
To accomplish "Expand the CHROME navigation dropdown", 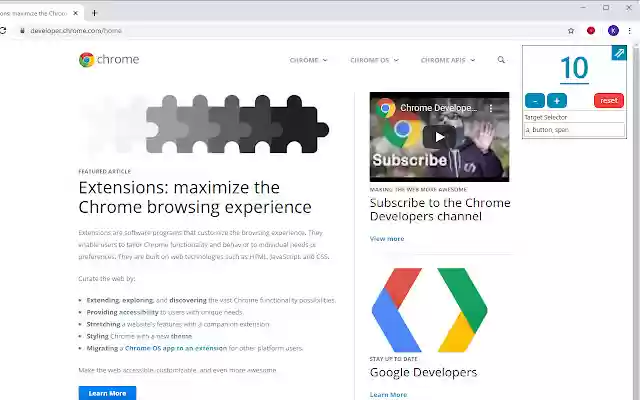I will tap(308, 60).
